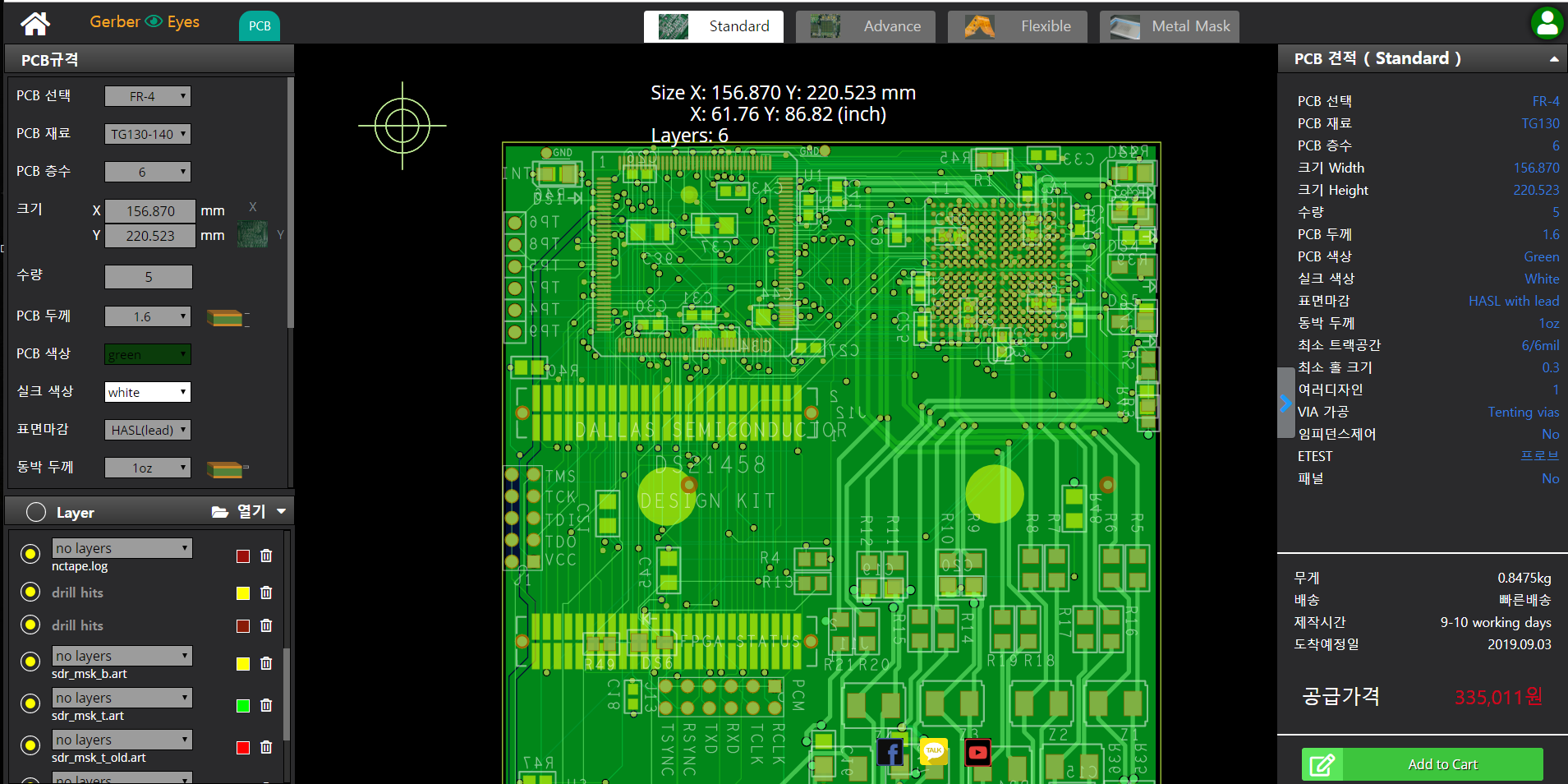
Task: Expand the 열기 dropdown arrow
Action: click(282, 511)
